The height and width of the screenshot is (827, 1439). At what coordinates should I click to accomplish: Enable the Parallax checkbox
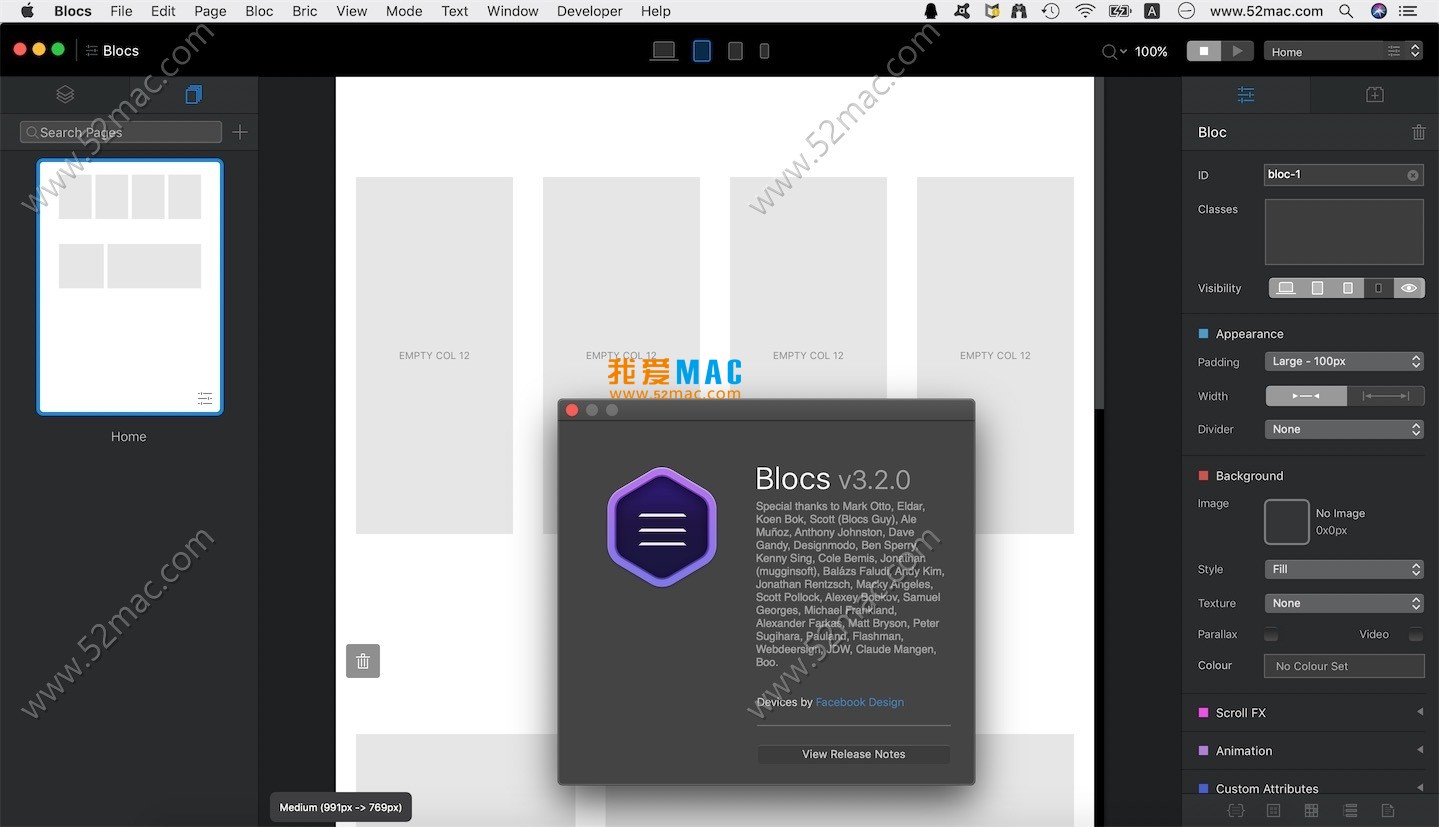[x=1271, y=635]
